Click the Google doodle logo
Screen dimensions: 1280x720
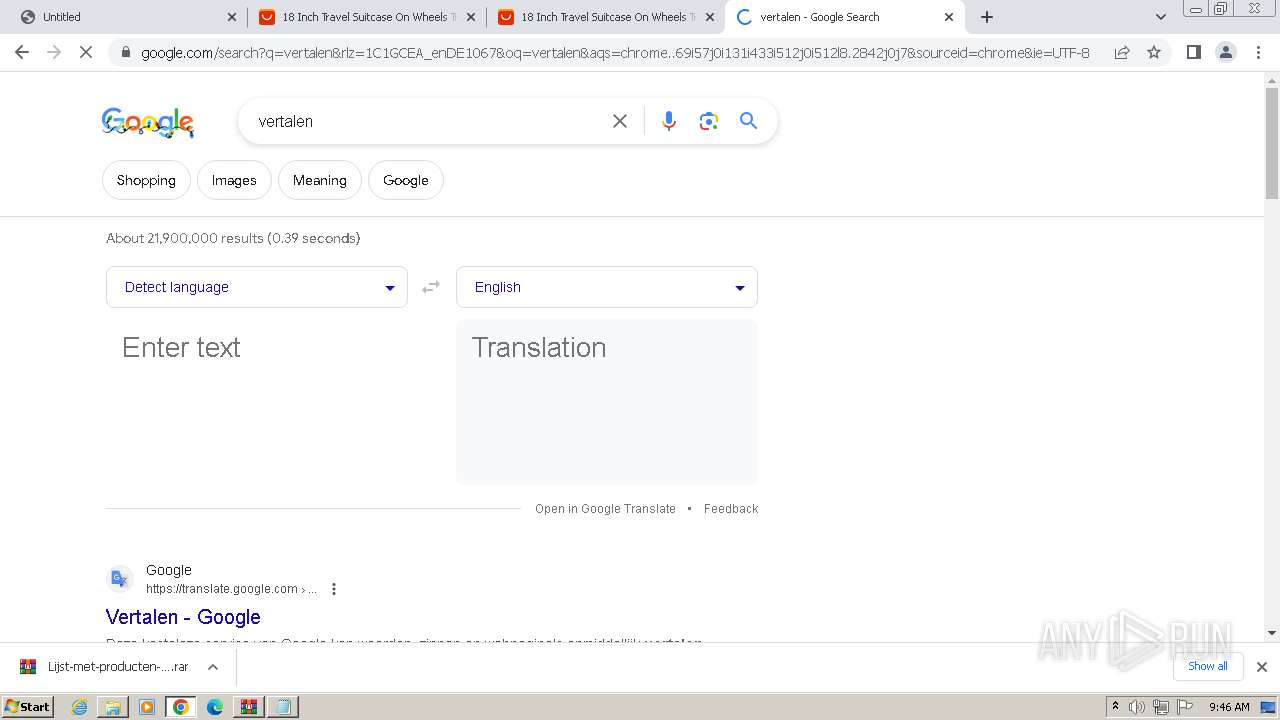[x=148, y=122]
